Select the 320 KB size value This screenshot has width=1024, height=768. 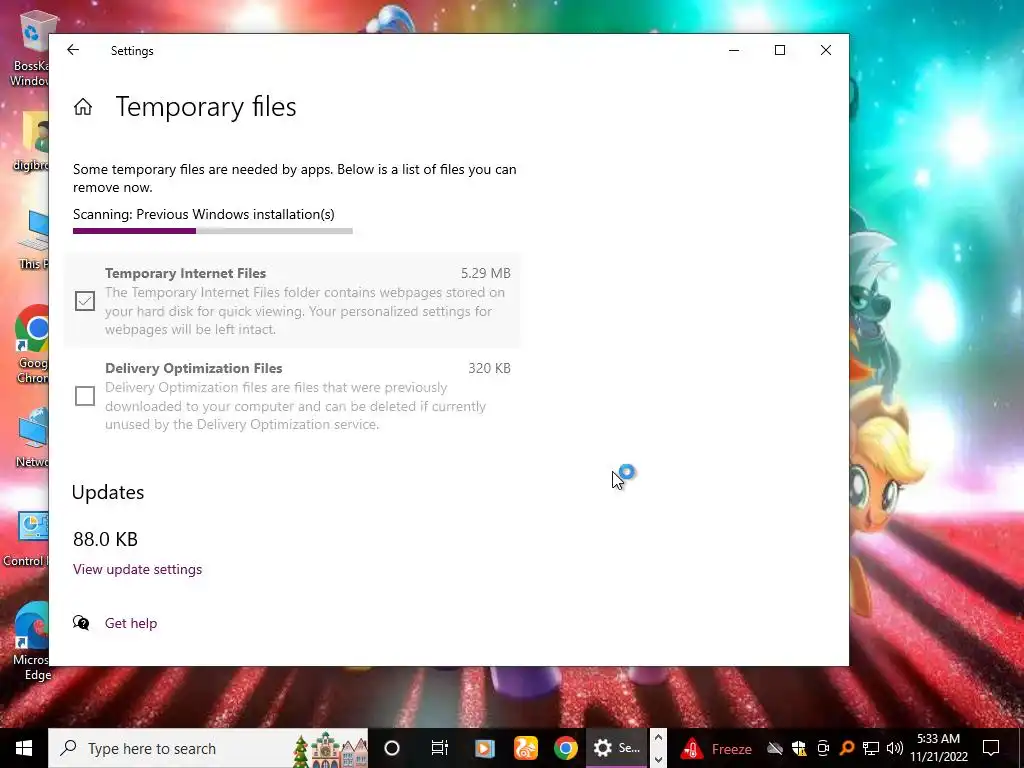pyautogui.click(x=489, y=368)
